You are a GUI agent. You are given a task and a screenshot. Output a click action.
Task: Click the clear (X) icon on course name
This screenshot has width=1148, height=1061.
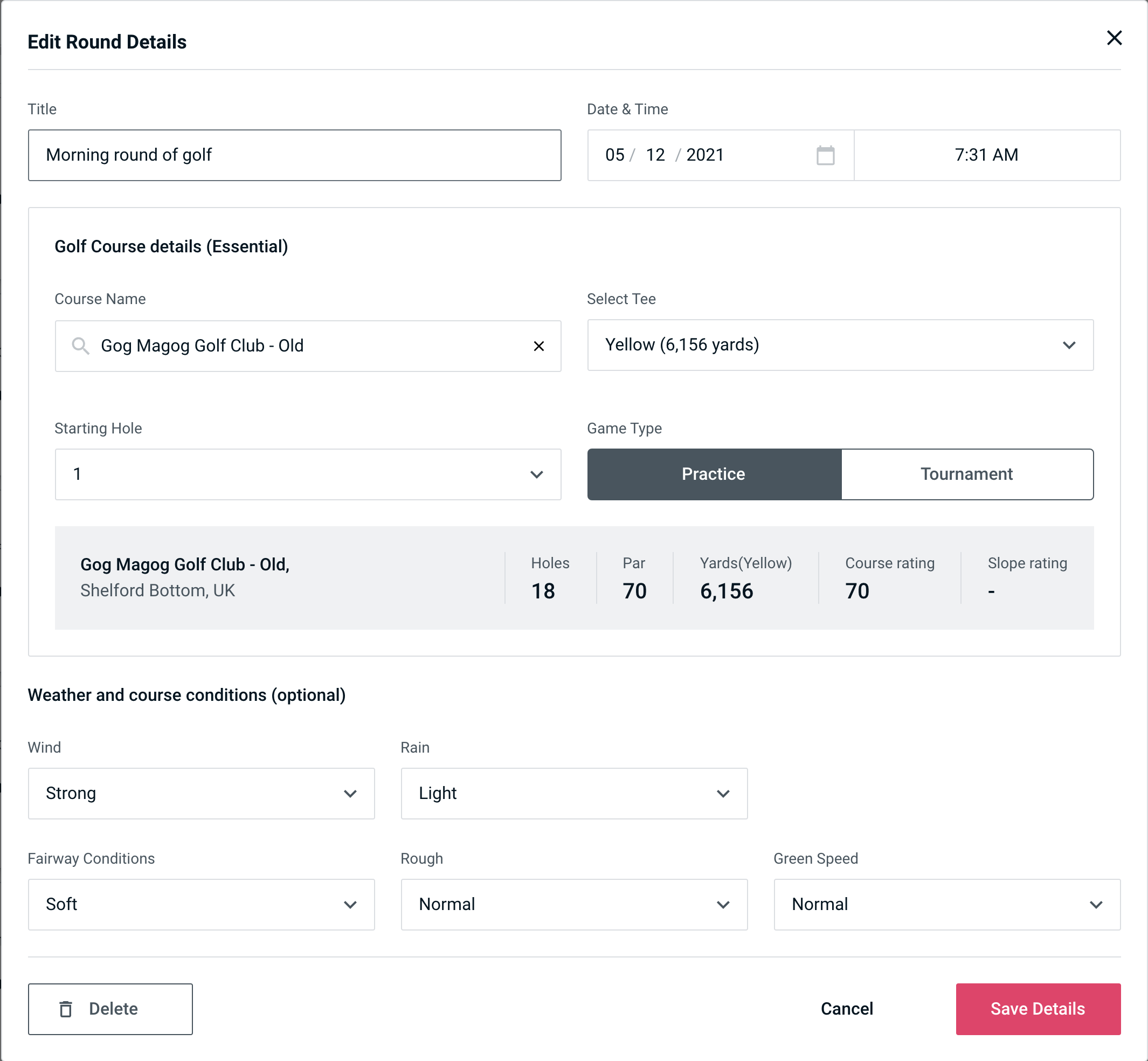[539, 345]
